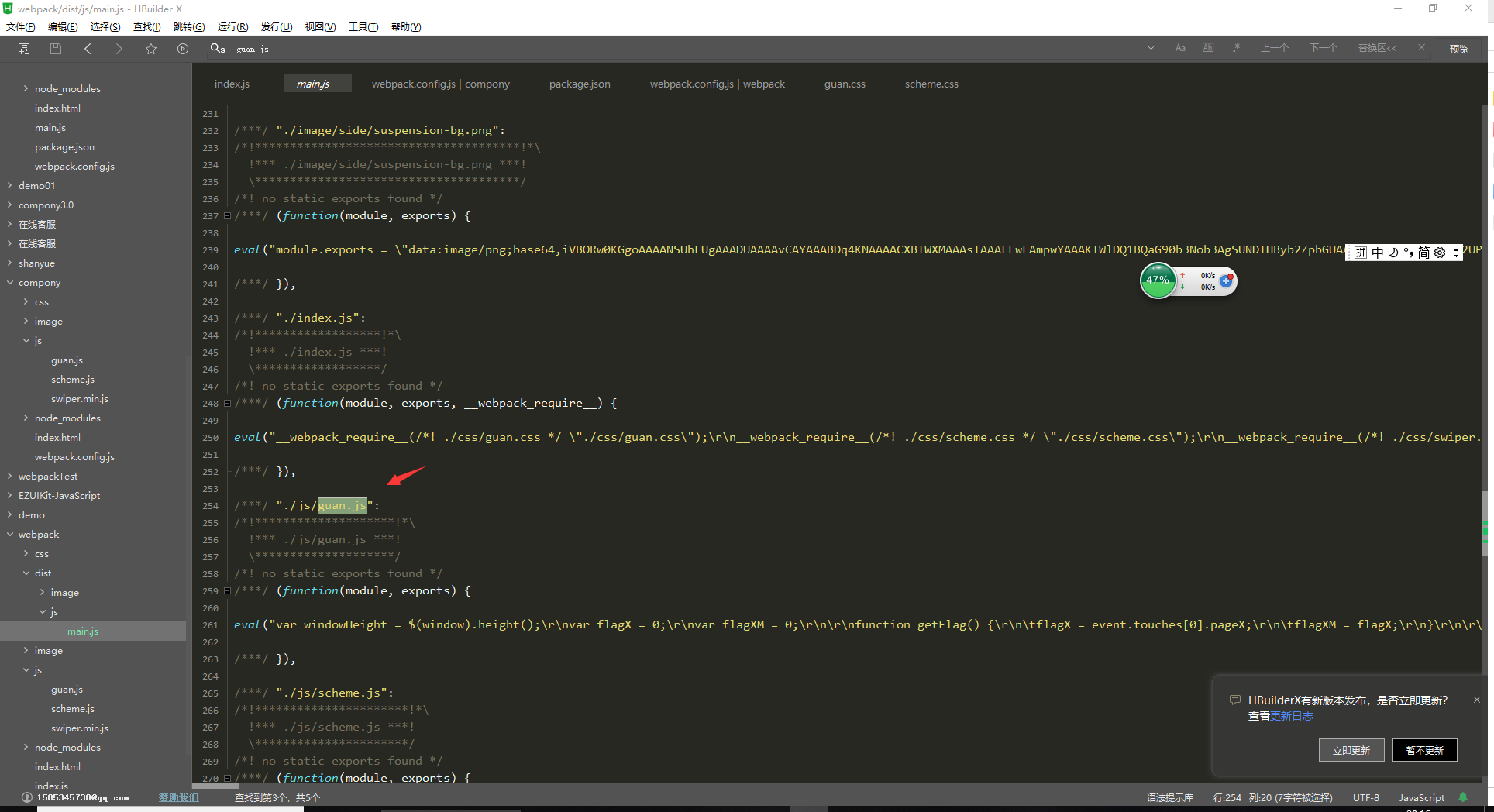The width and height of the screenshot is (1494, 812).
Task: Click 帮助我们 link in status bar
Action: coord(179,797)
